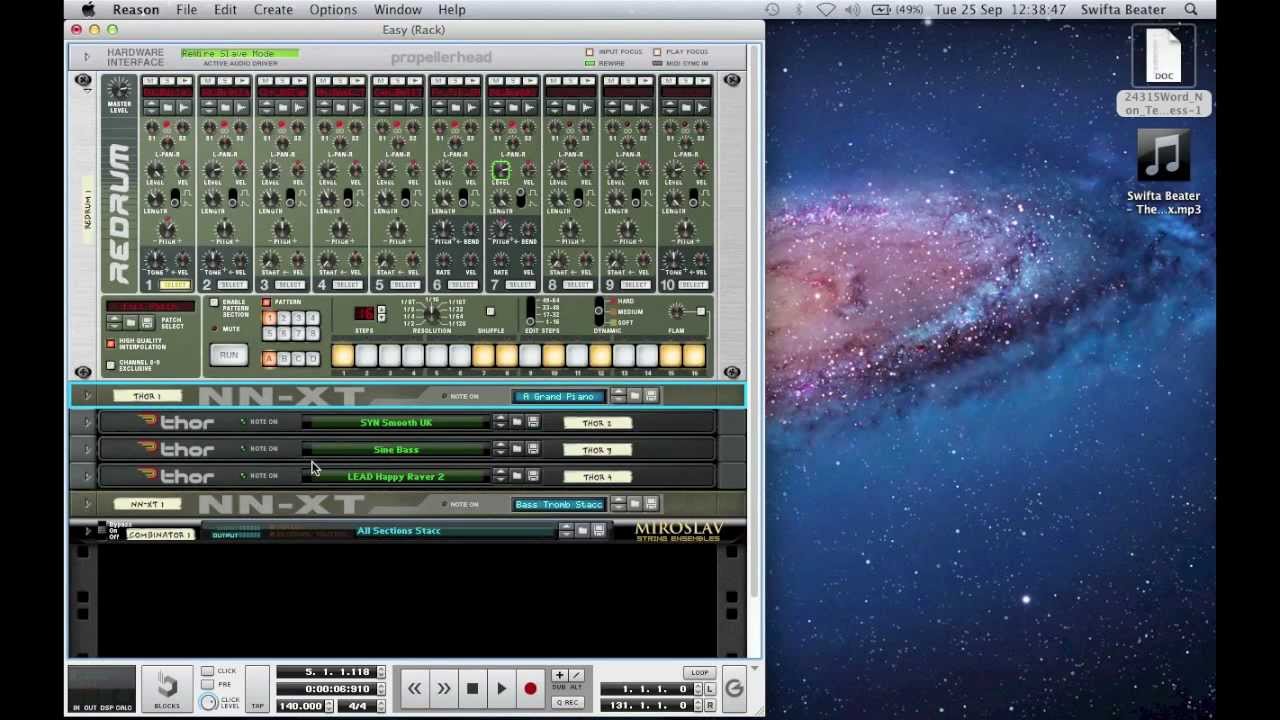Turn the Redrum Master Level knob

click(119, 88)
